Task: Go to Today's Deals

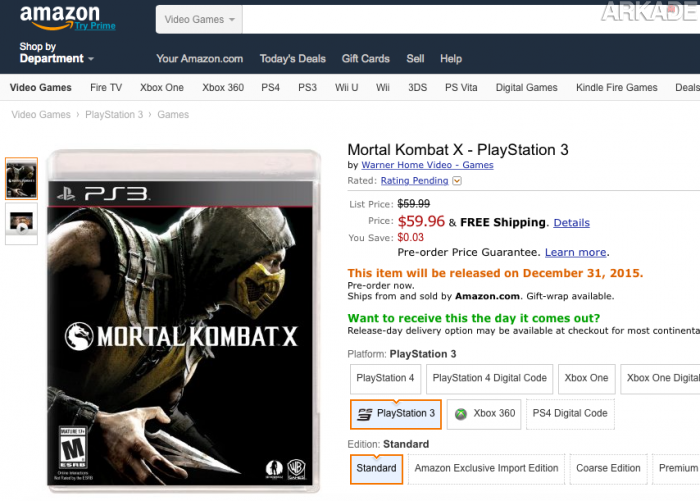Action: pos(293,59)
